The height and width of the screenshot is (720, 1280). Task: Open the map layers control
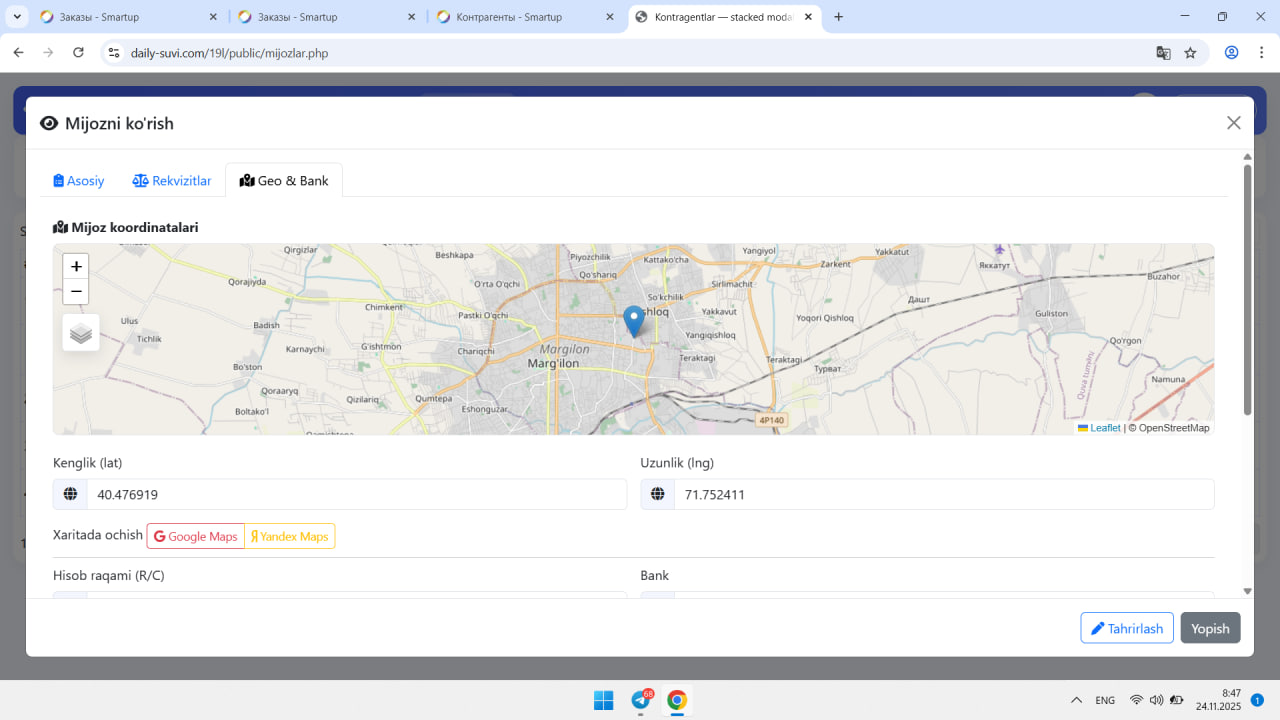[81, 333]
